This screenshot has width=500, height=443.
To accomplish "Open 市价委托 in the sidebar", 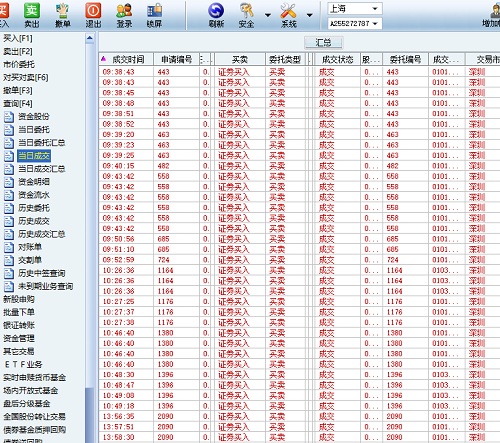I will pyautogui.click(x=19, y=64).
